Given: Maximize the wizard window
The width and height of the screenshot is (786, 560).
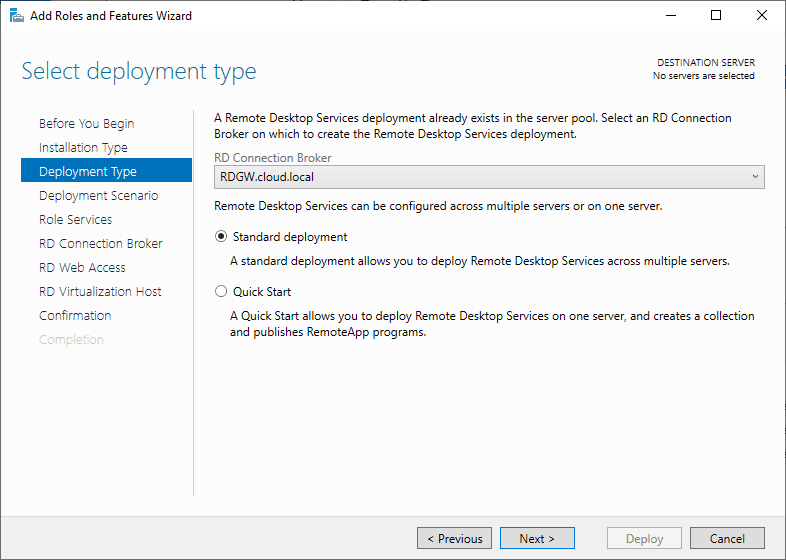Looking at the screenshot, I should click(716, 16).
